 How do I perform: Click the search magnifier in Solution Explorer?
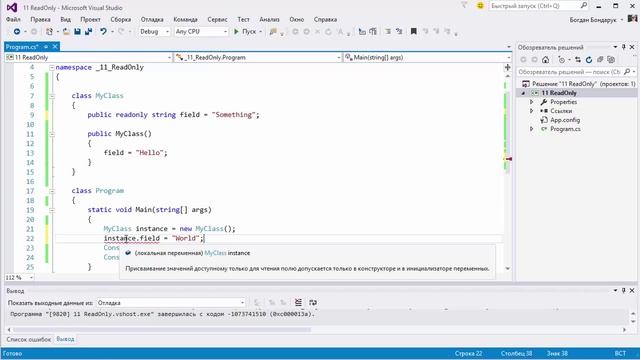coord(627,72)
